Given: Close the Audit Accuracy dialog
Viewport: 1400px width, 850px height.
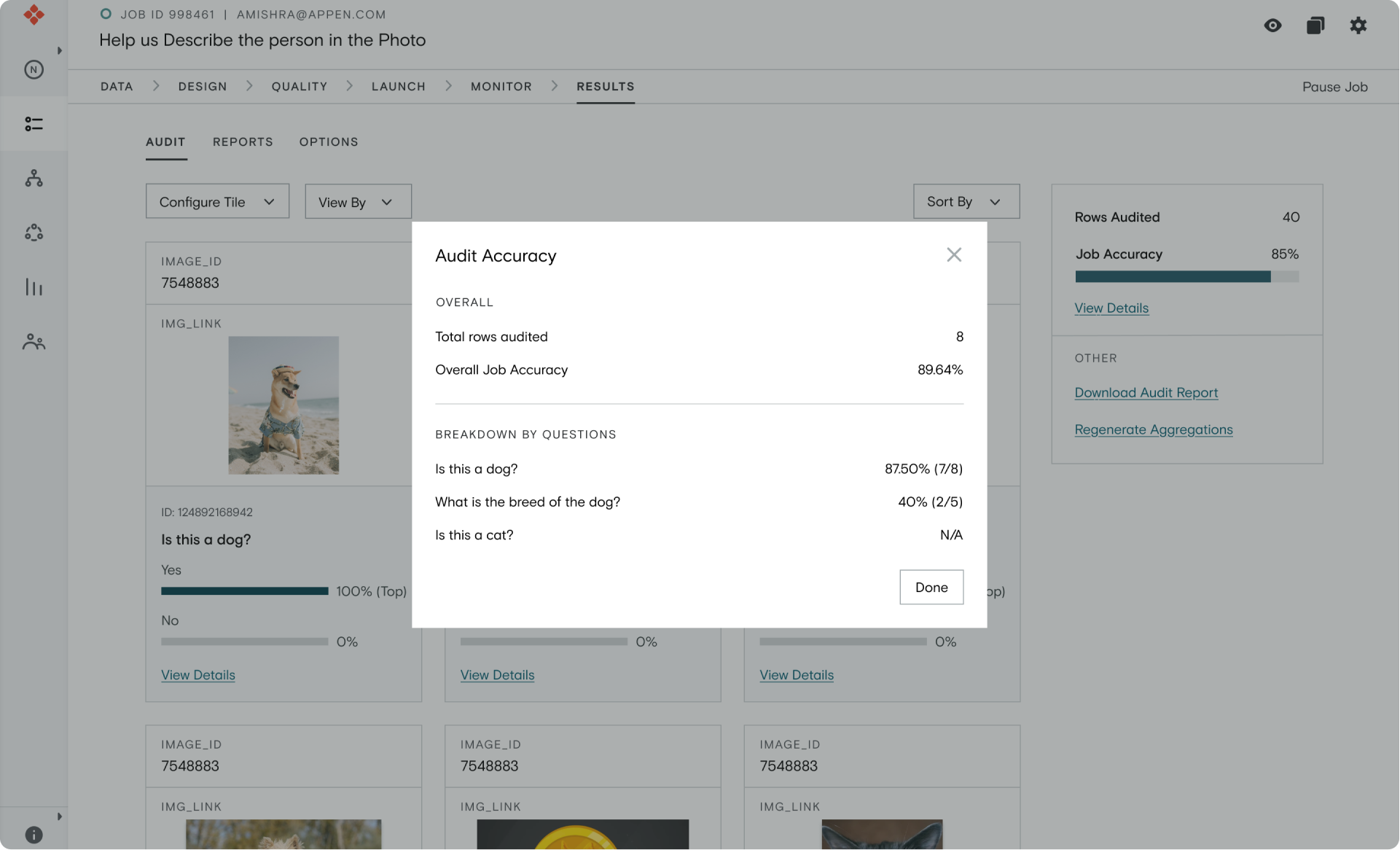Looking at the screenshot, I should coord(954,254).
